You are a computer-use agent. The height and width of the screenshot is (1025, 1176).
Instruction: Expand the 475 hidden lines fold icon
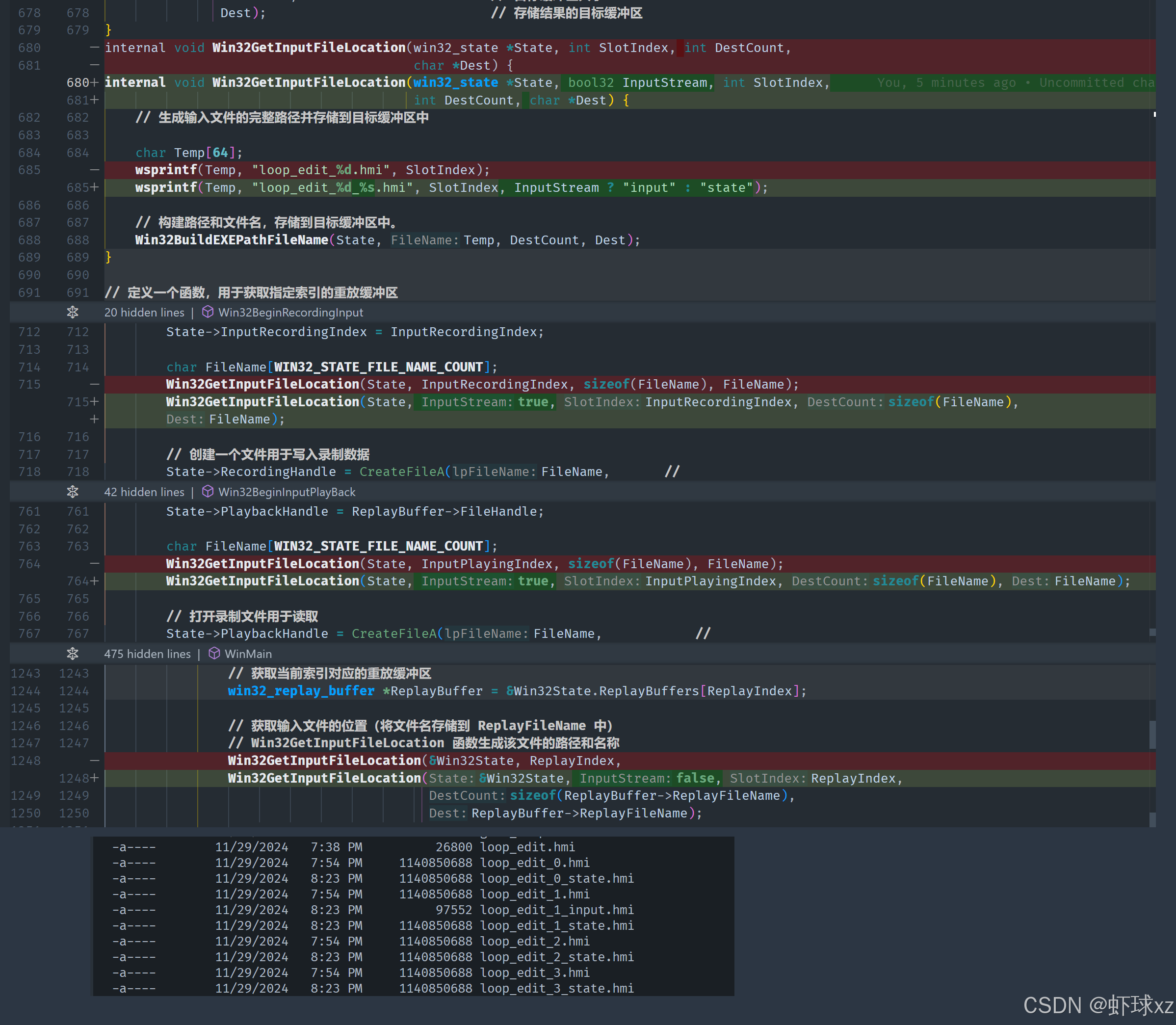73,654
